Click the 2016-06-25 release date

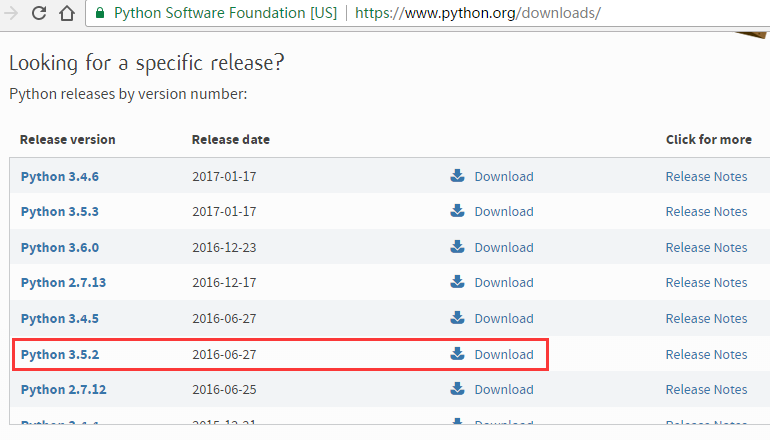pos(224,390)
